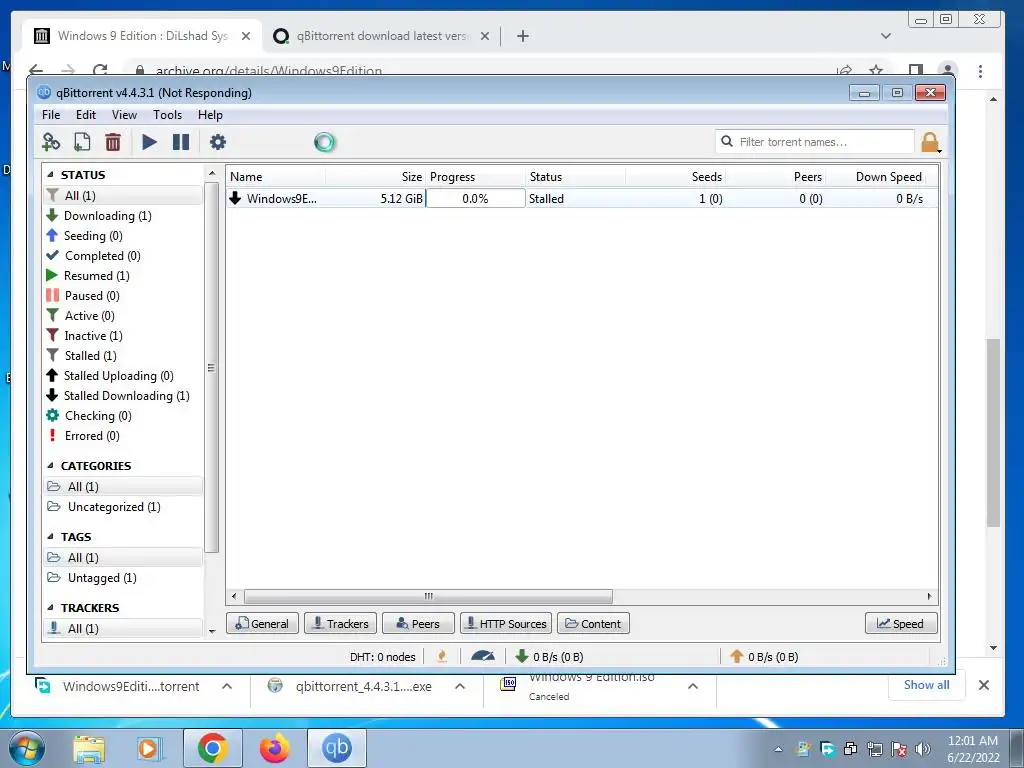This screenshot has width=1024, height=768.
Task: Filter by Active (0) status
Action: (89, 316)
